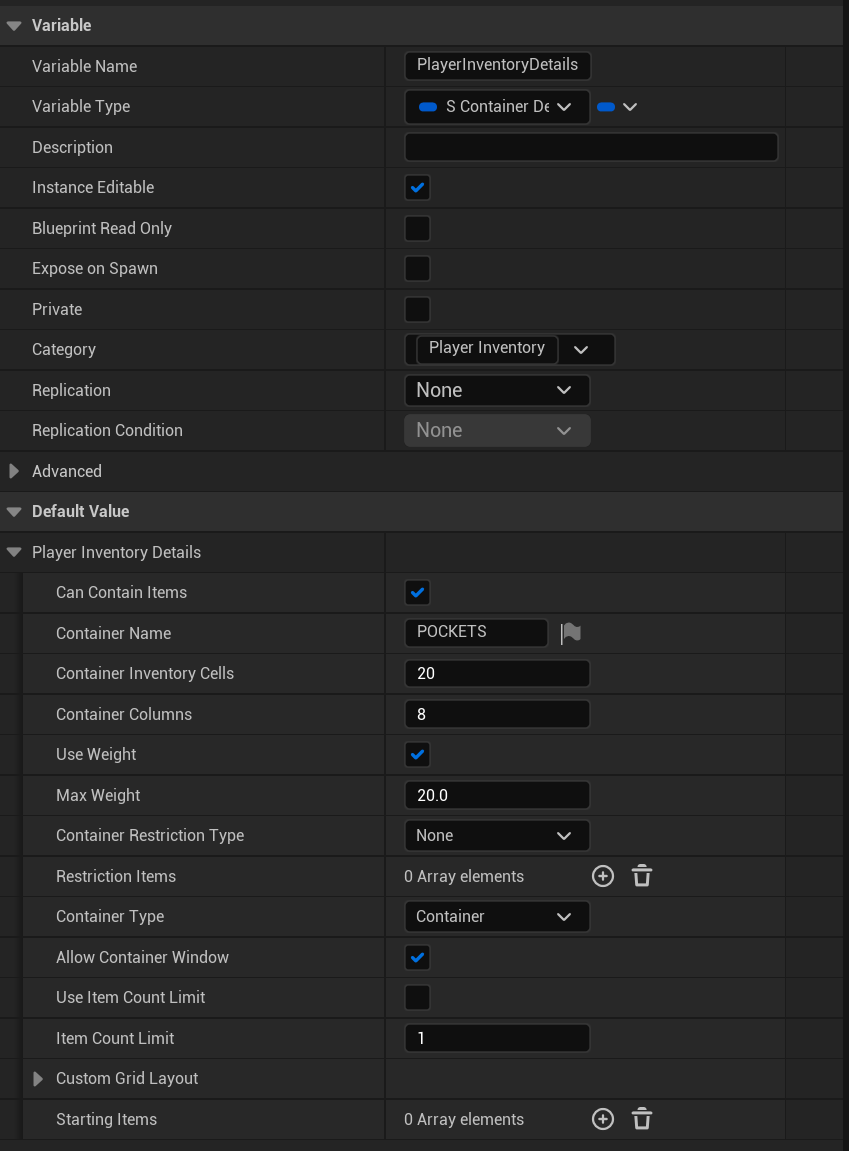
Task: Expand Custom Grid Layout
Action: coord(38,1078)
